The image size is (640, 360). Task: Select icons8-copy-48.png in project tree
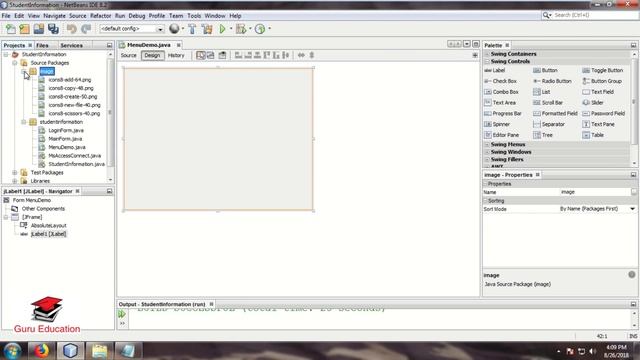pyautogui.click(x=71, y=88)
